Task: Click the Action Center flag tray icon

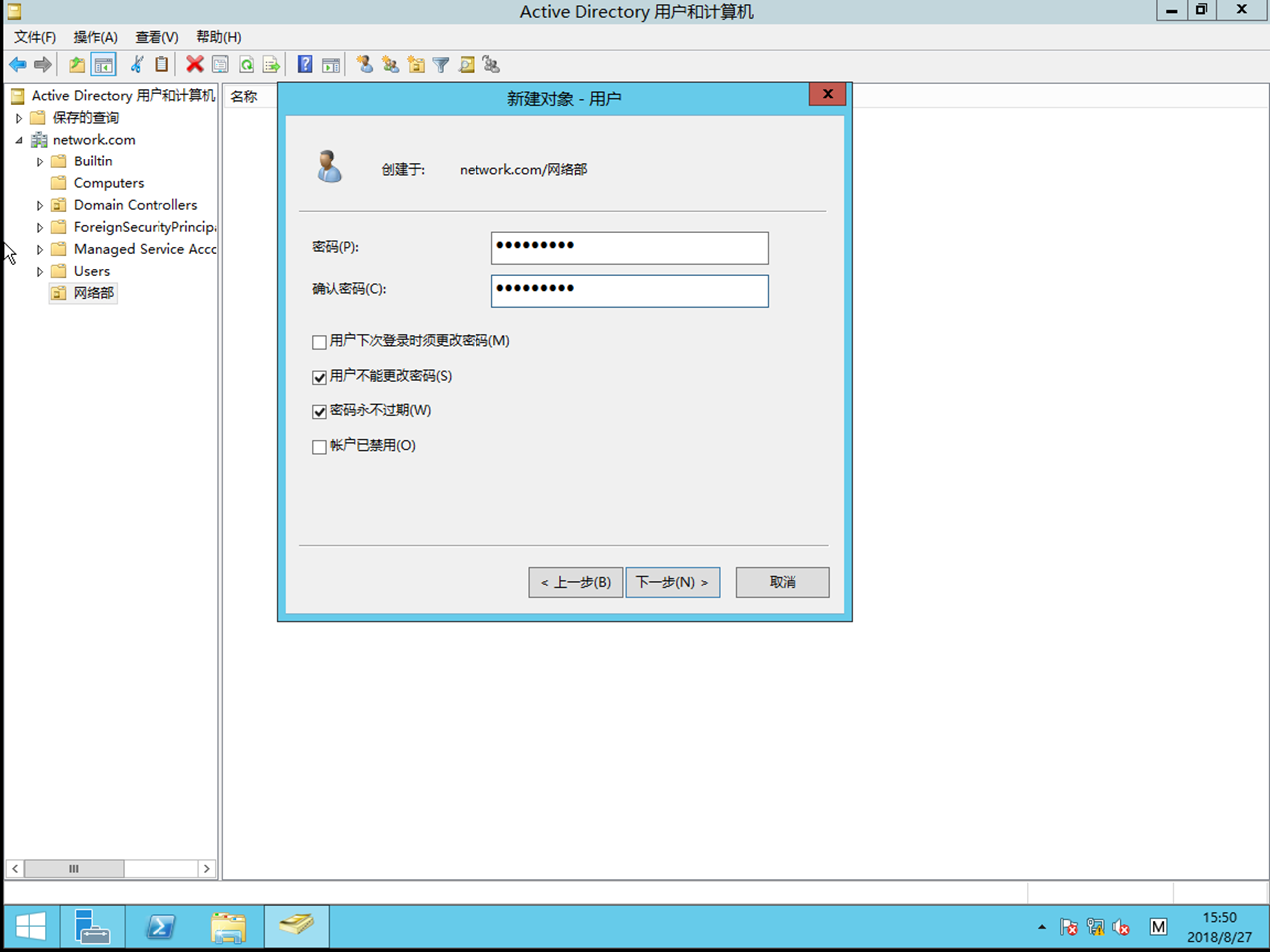Action: pyautogui.click(x=1068, y=927)
